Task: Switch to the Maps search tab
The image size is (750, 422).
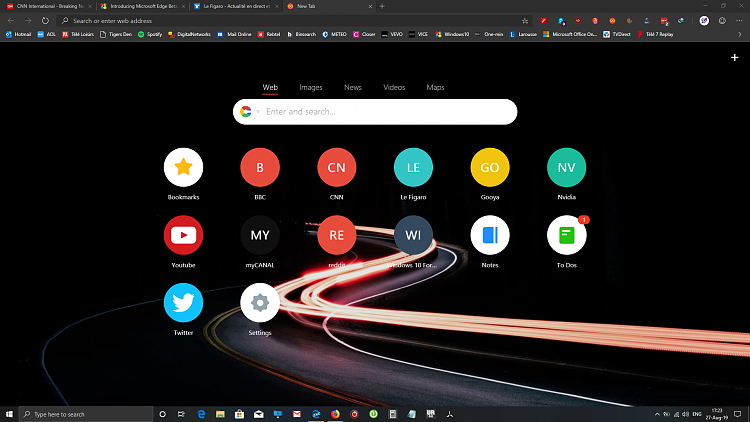Action: (435, 88)
